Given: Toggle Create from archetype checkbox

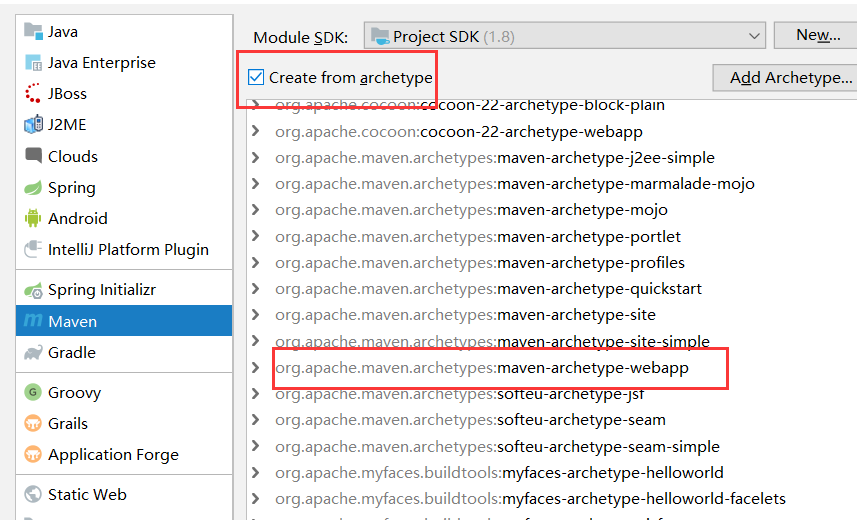Looking at the screenshot, I should (x=256, y=77).
